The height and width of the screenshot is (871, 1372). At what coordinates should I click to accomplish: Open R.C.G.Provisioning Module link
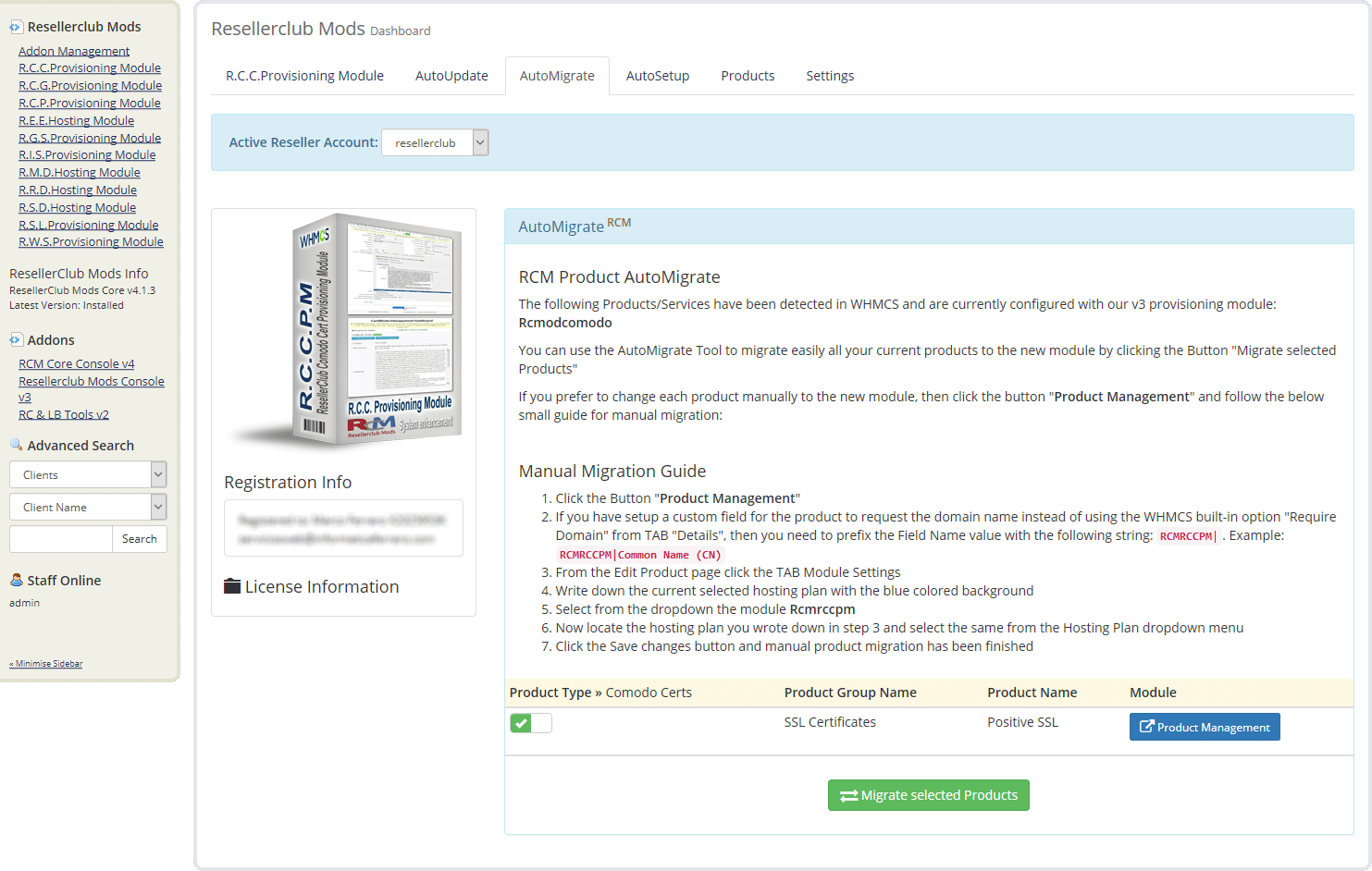pyautogui.click(x=90, y=86)
